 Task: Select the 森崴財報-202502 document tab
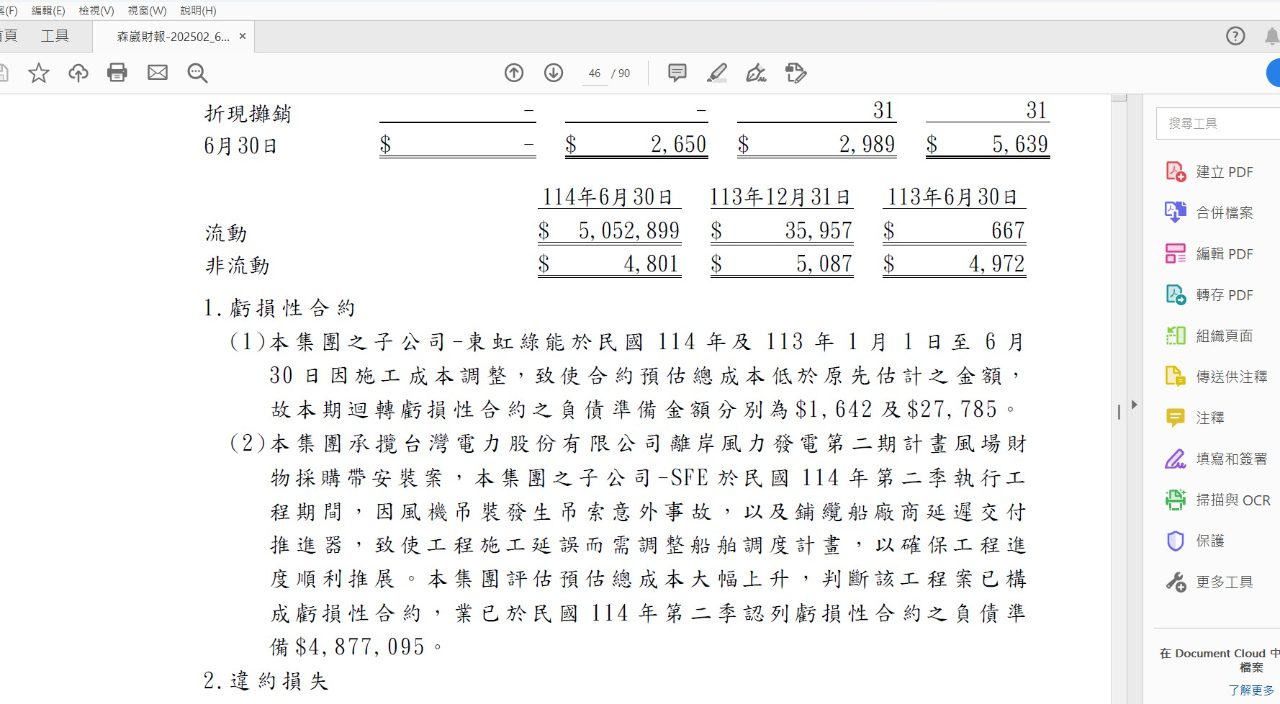click(x=173, y=36)
